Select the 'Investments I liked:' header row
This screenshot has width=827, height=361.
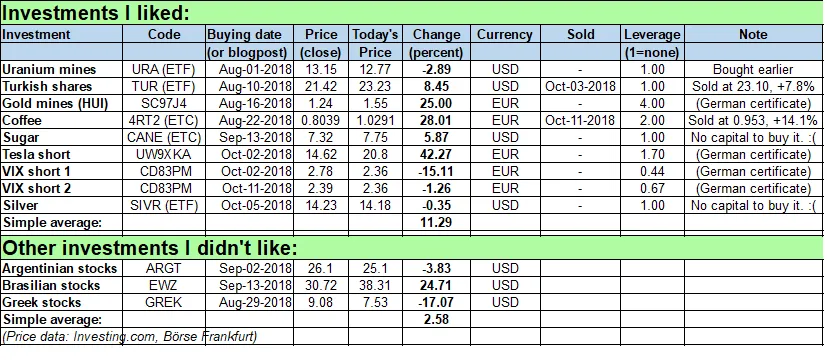(411, 13)
